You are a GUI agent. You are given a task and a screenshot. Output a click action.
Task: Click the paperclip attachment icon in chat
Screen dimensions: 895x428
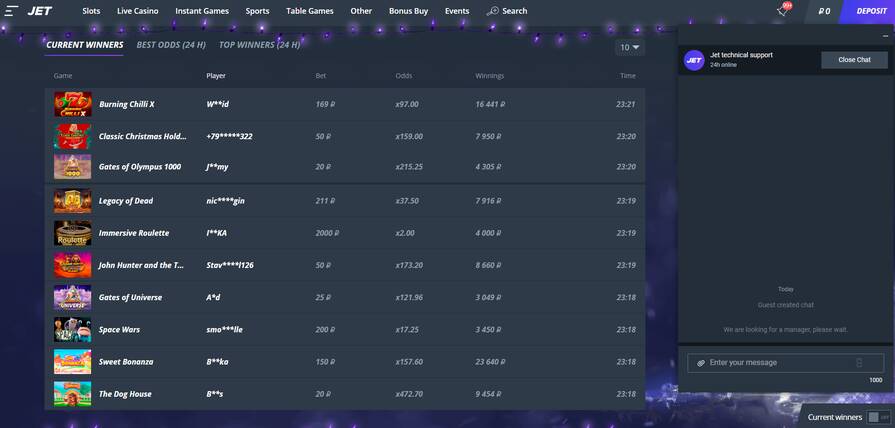[701, 363]
